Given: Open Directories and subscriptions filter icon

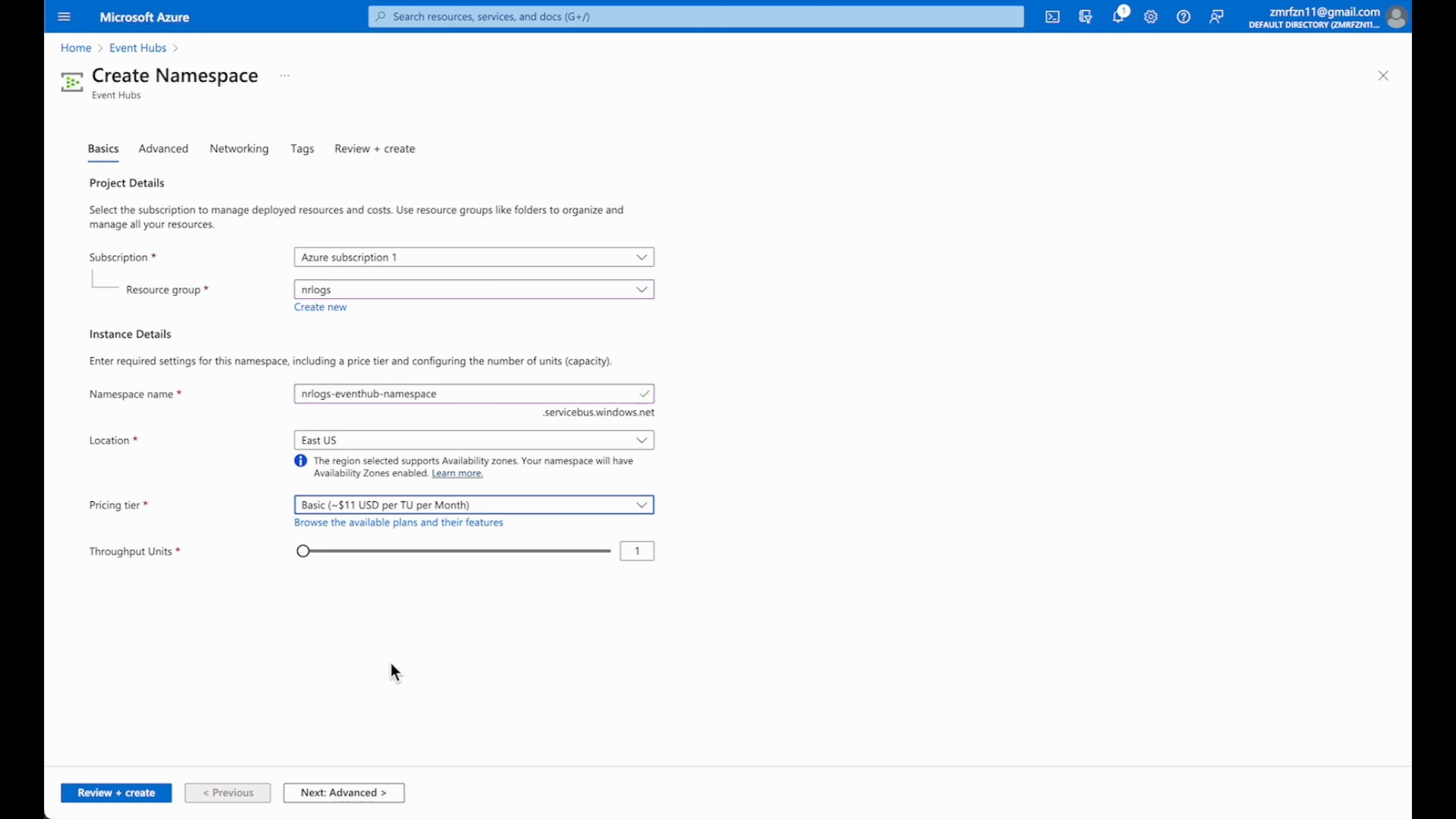Looking at the screenshot, I should pyautogui.click(x=1085, y=17).
